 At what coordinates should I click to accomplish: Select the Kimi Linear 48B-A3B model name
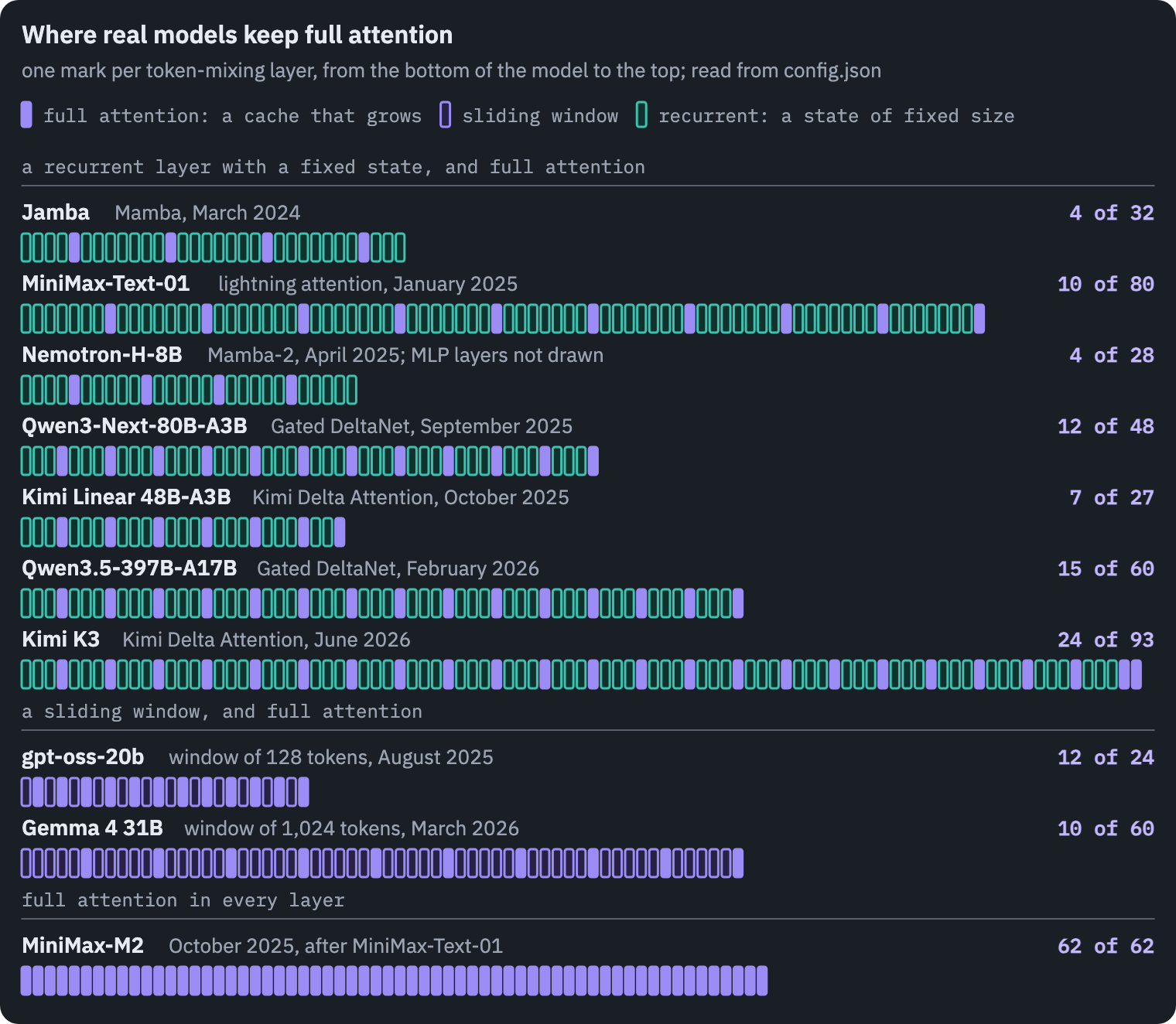126,497
